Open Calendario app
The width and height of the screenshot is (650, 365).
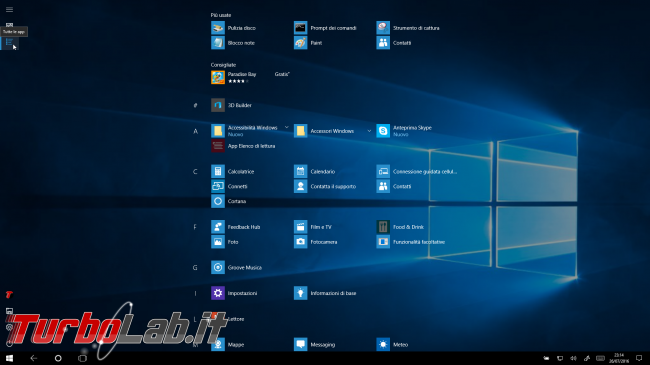coord(315,171)
